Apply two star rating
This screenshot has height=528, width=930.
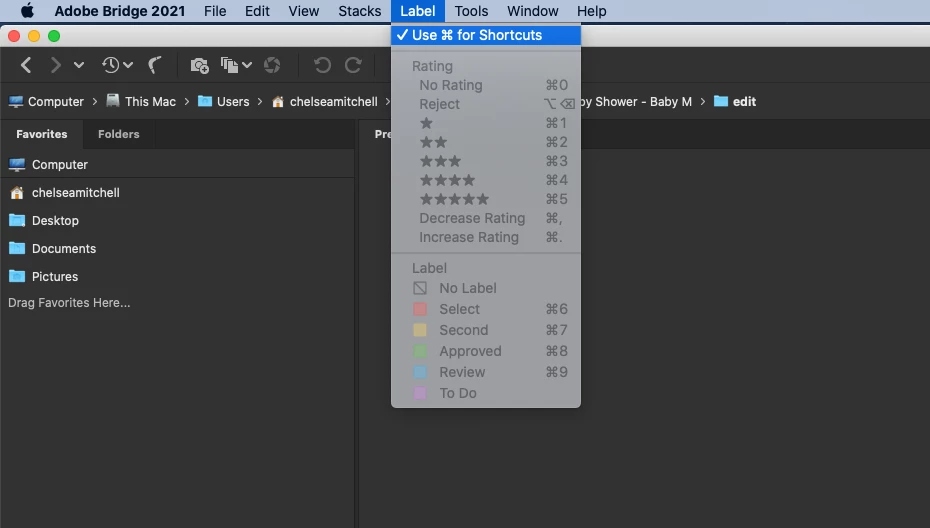pos(486,142)
